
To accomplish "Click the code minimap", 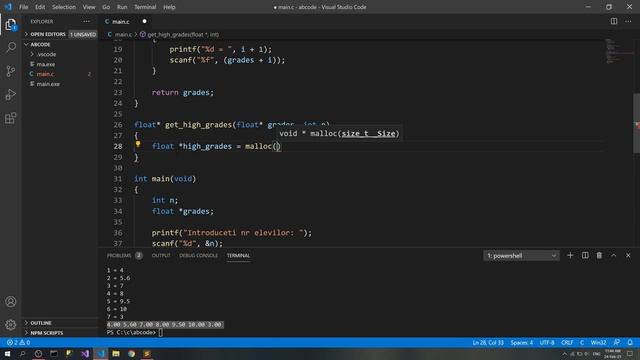I will pos(618,51).
